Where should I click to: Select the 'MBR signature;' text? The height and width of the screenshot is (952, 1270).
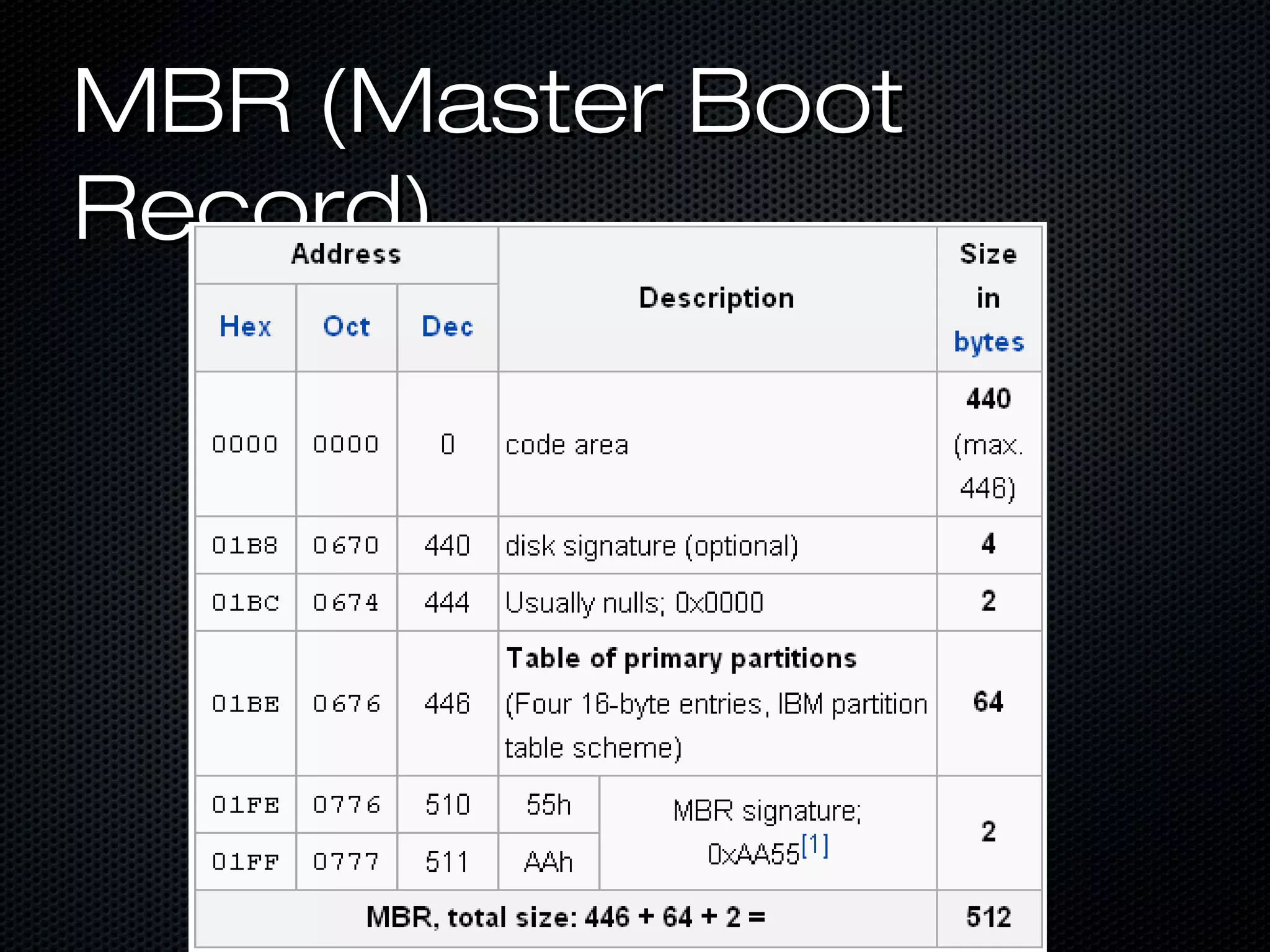(x=768, y=812)
